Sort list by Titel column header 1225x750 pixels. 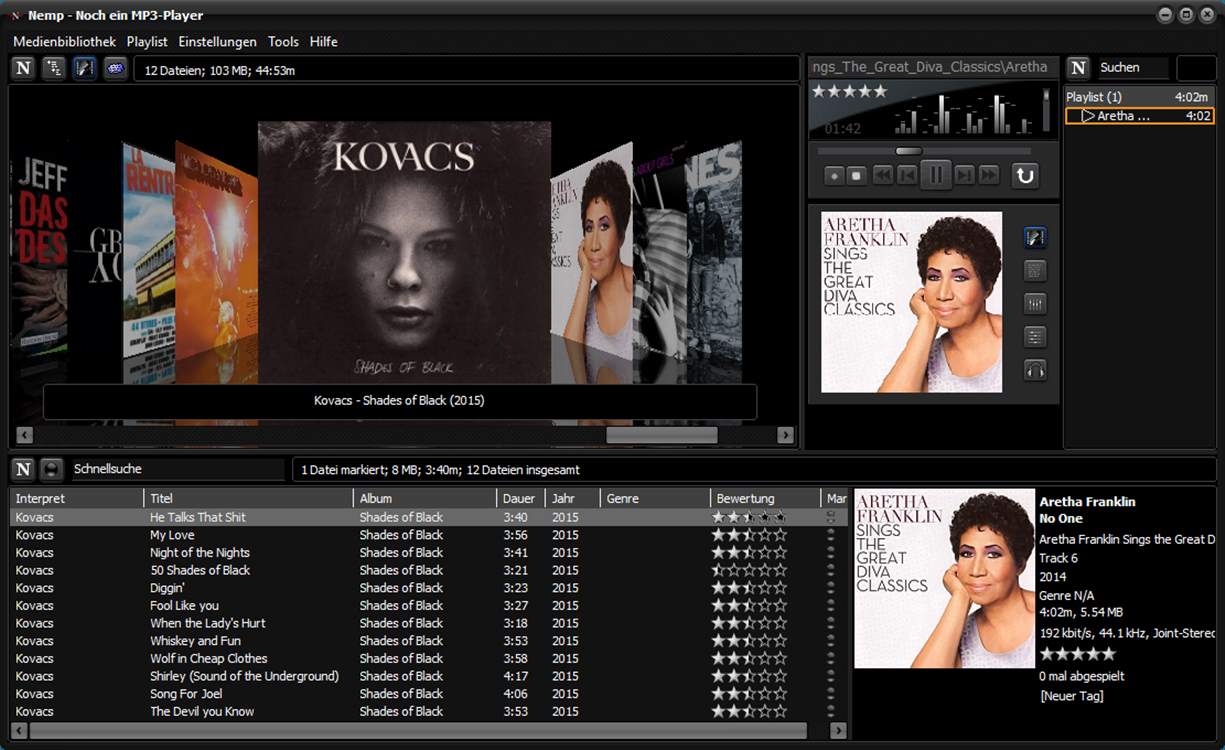[x=248, y=498]
